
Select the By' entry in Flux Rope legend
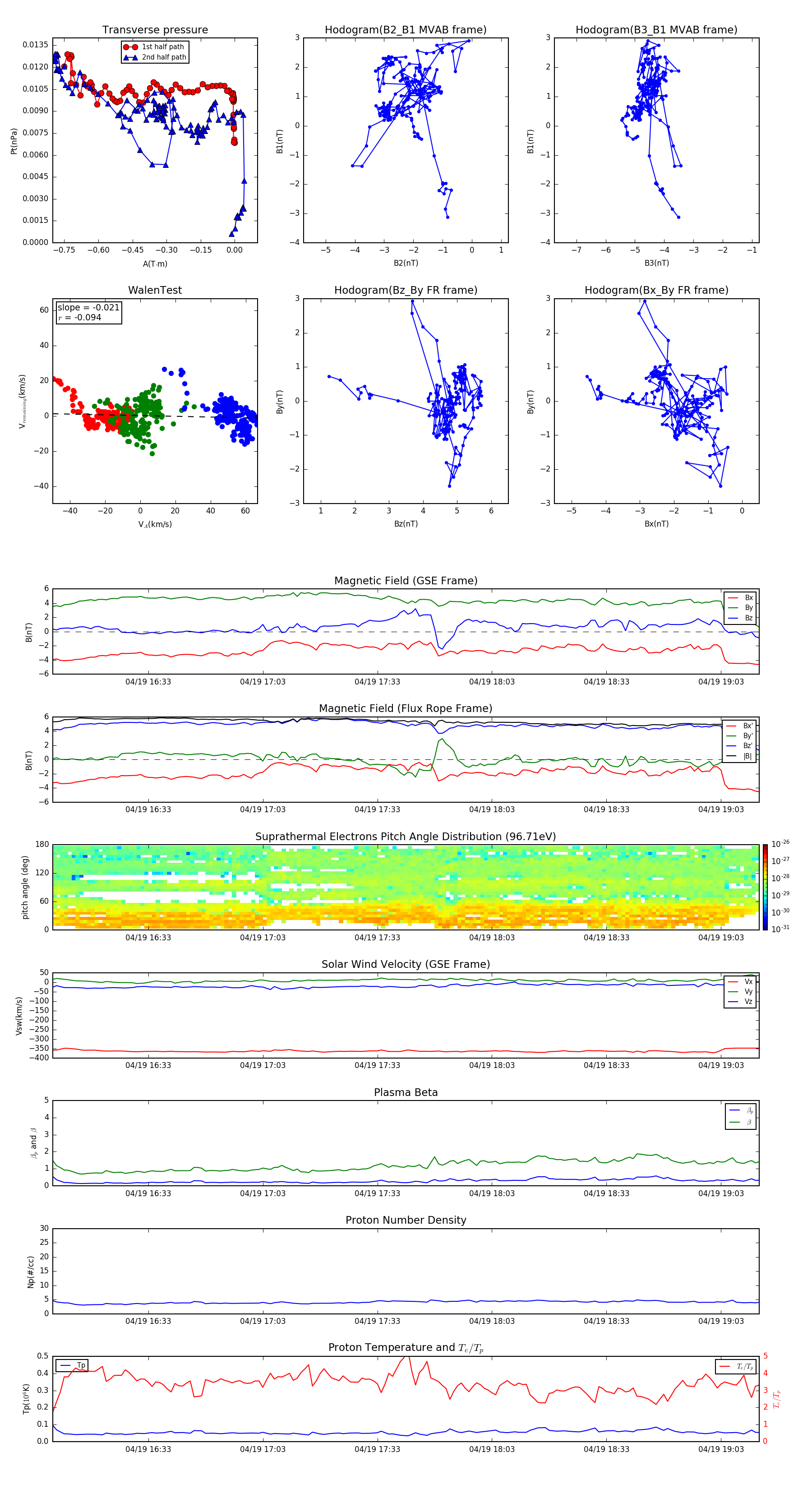739,736
